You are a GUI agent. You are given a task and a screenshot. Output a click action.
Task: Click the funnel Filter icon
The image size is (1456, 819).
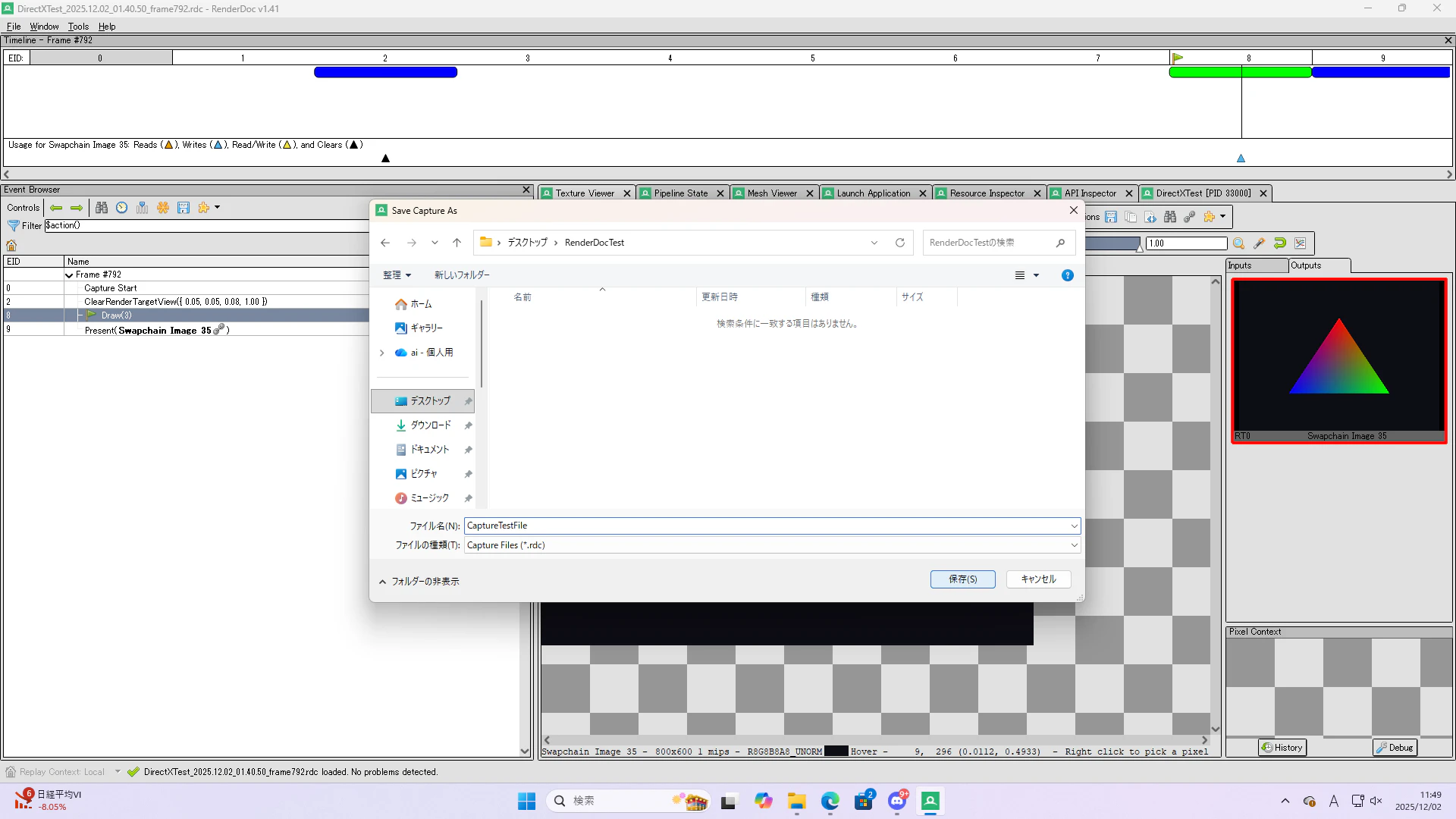click(13, 226)
